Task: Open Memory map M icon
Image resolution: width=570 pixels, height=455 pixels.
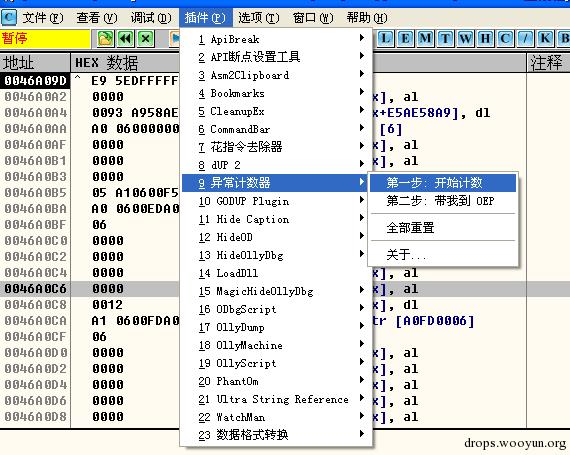Action: (425, 38)
